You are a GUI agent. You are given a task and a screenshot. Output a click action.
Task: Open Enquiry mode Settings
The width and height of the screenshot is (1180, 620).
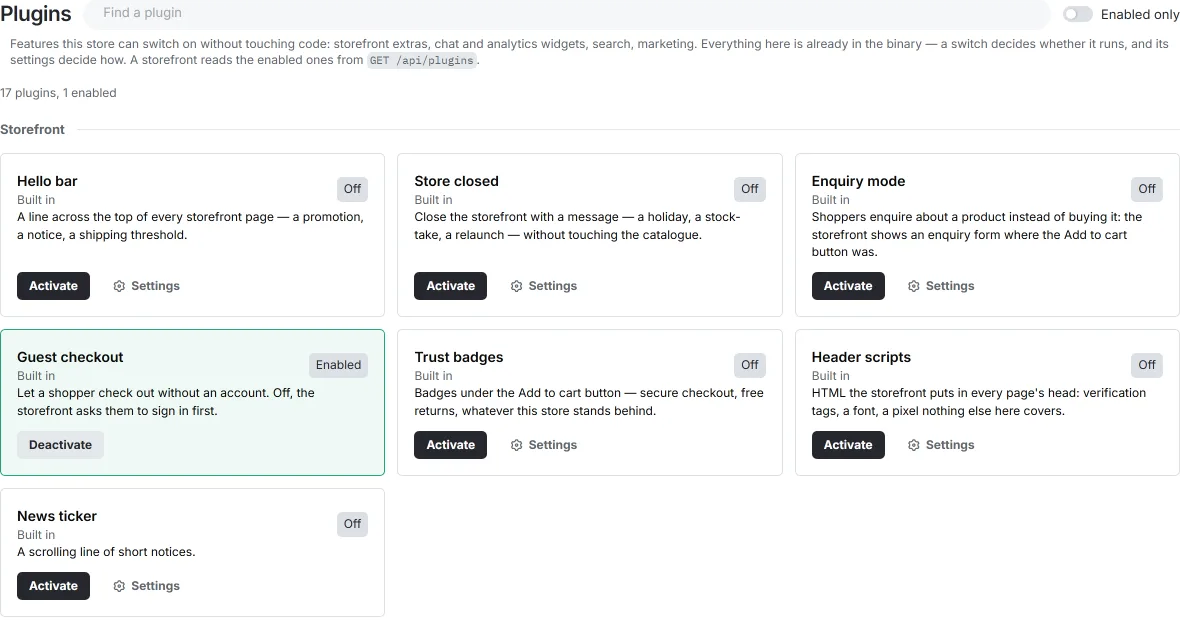941,286
